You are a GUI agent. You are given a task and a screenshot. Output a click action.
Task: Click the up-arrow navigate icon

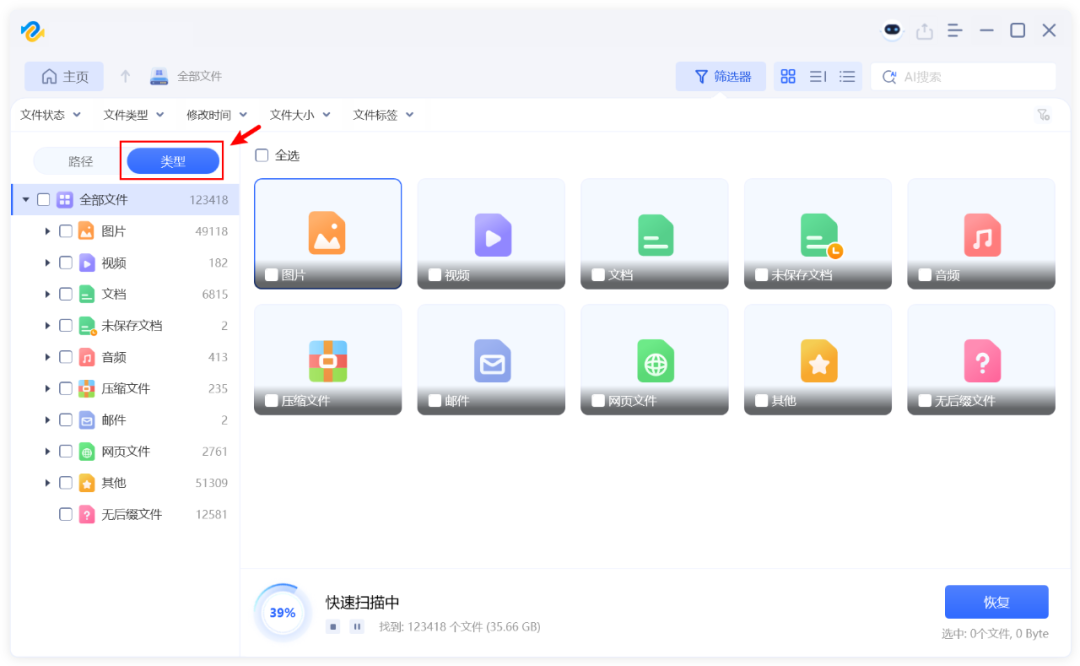click(125, 76)
